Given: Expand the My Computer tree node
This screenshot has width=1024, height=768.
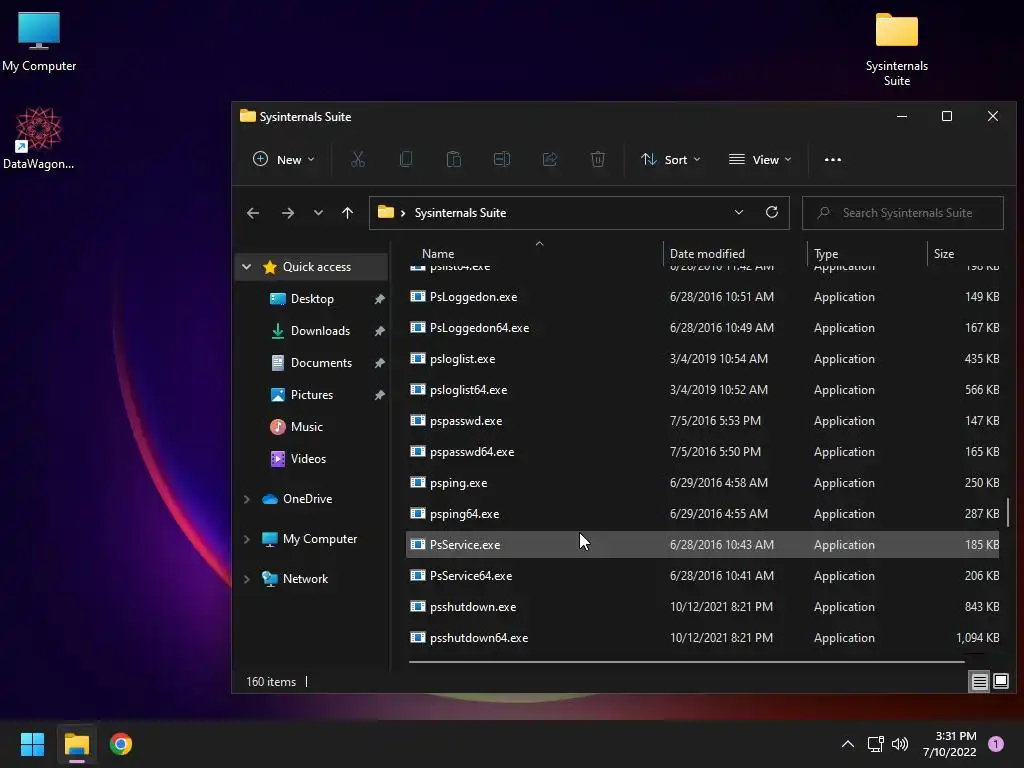Looking at the screenshot, I should coord(247,539).
